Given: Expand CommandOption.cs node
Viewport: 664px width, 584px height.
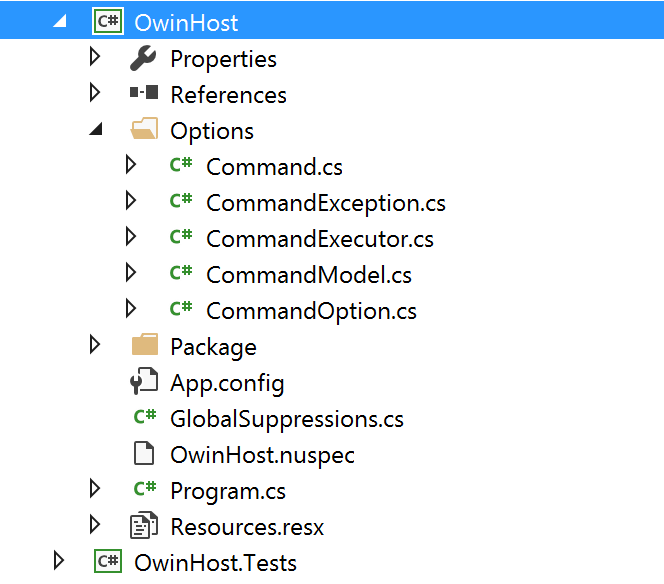Looking at the screenshot, I should pyautogui.click(x=131, y=309).
